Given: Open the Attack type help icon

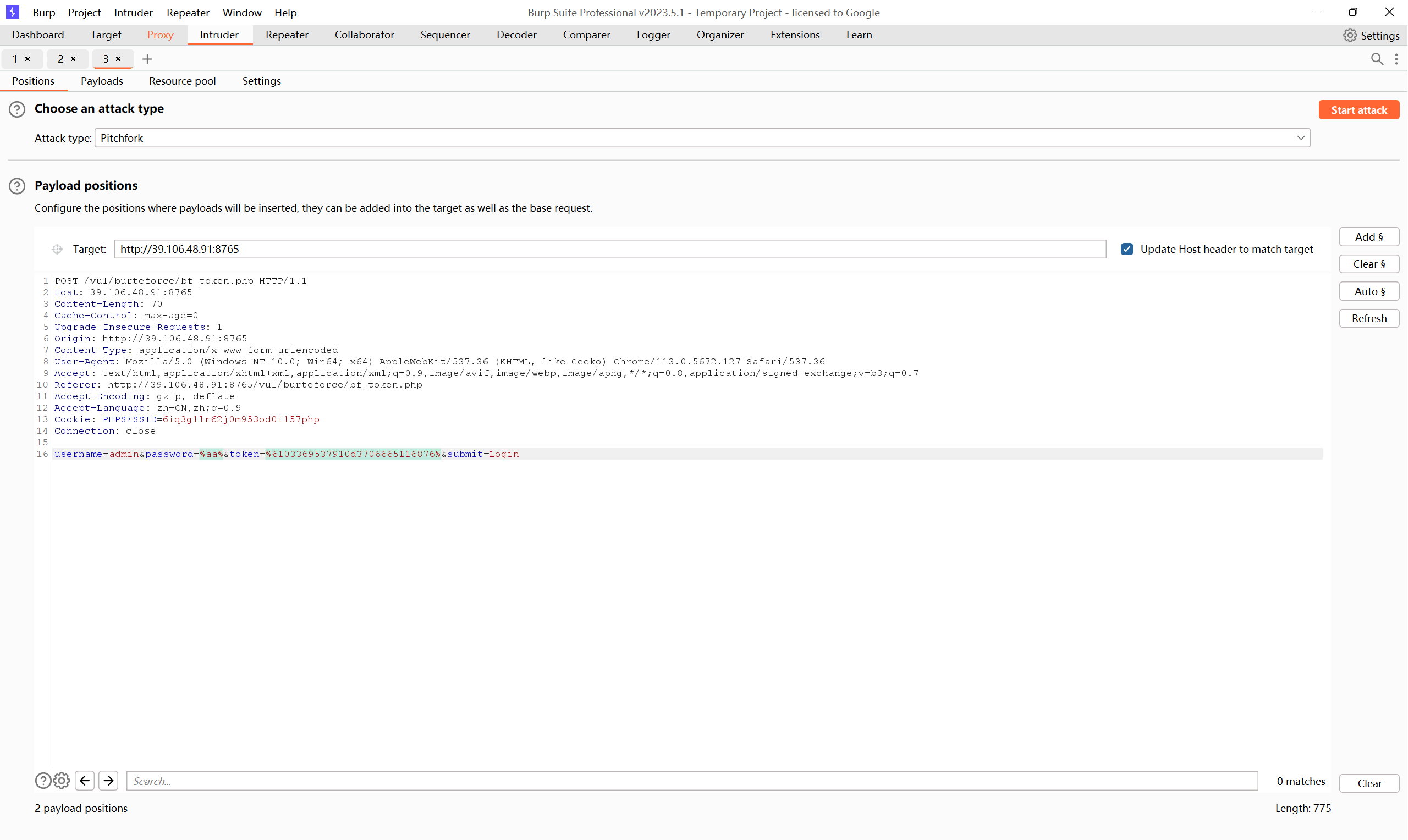Looking at the screenshot, I should [x=17, y=109].
